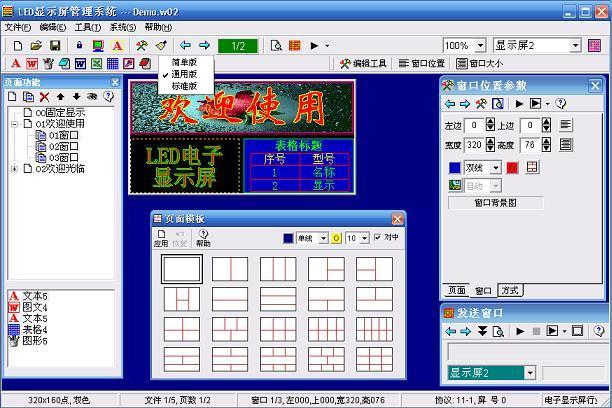612x408 pixels.
Task: Click the red delete icon in 页面功能 panel
Action: point(44,97)
